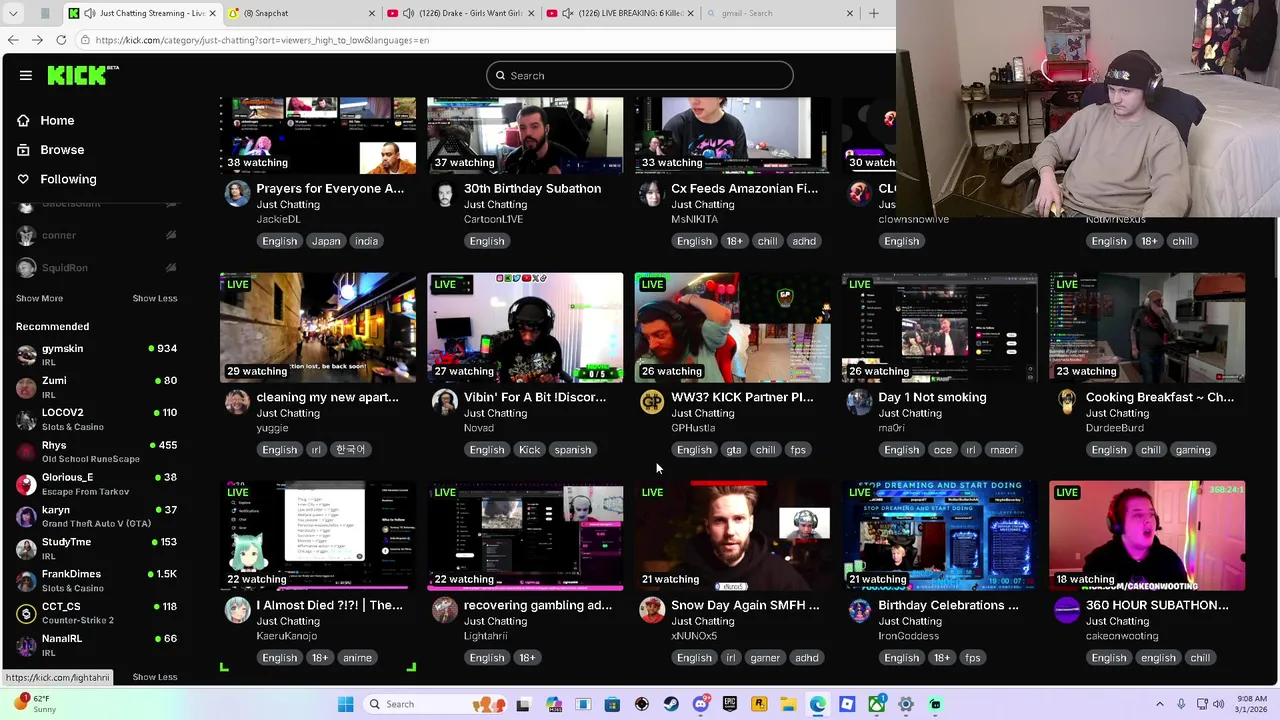Open Browse in Kick sidebar
Image resolution: width=1280 pixels, height=720 pixels.
pos(62,150)
